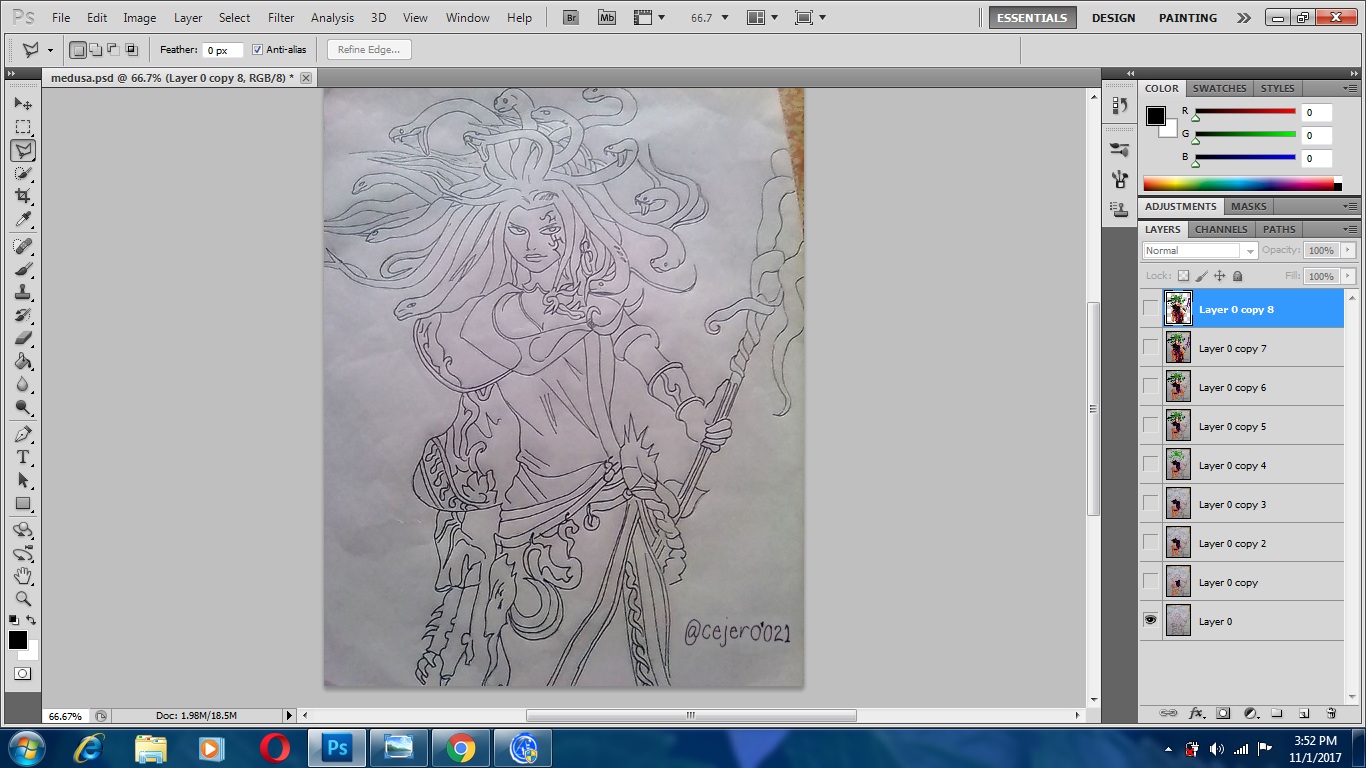Show Layer 0 copy 7 visibility

pyautogui.click(x=1150, y=348)
